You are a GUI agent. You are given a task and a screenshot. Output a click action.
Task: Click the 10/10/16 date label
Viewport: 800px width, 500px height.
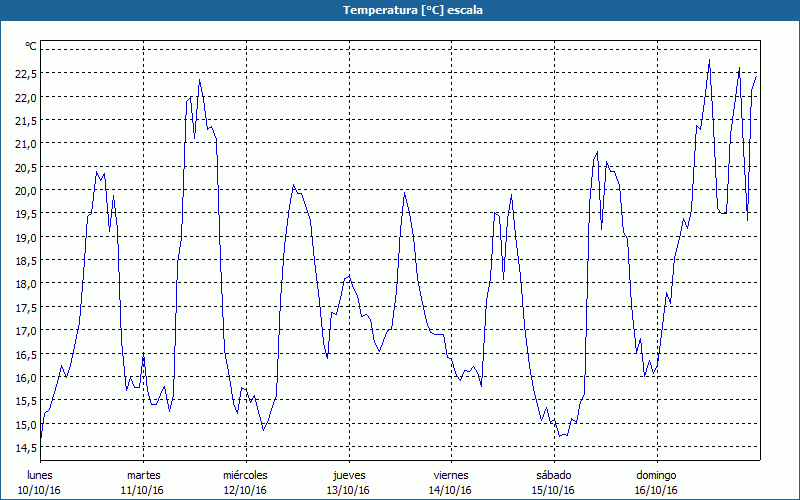coord(40,490)
